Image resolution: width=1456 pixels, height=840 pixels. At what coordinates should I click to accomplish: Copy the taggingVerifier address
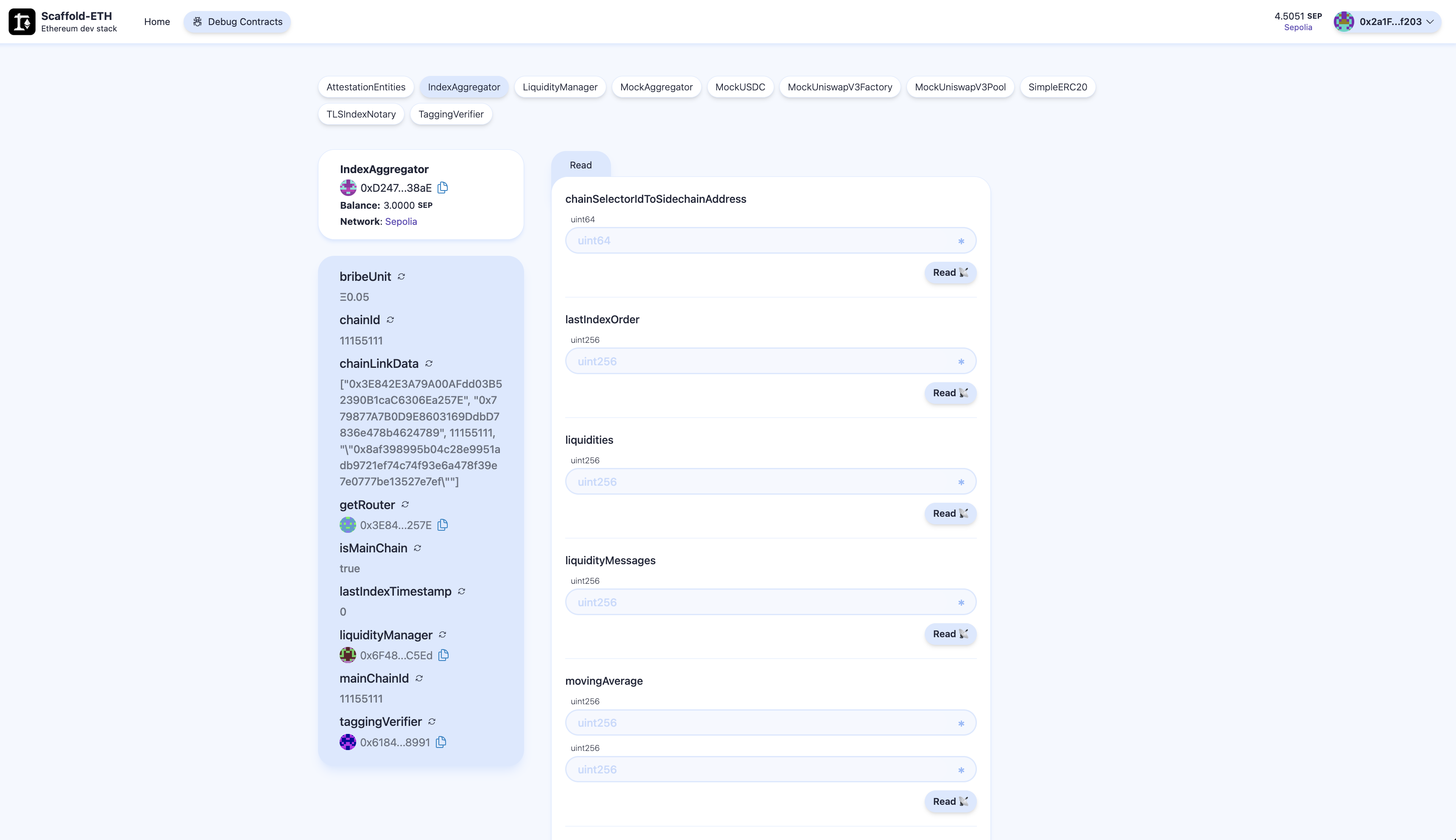[x=441, y=742]
